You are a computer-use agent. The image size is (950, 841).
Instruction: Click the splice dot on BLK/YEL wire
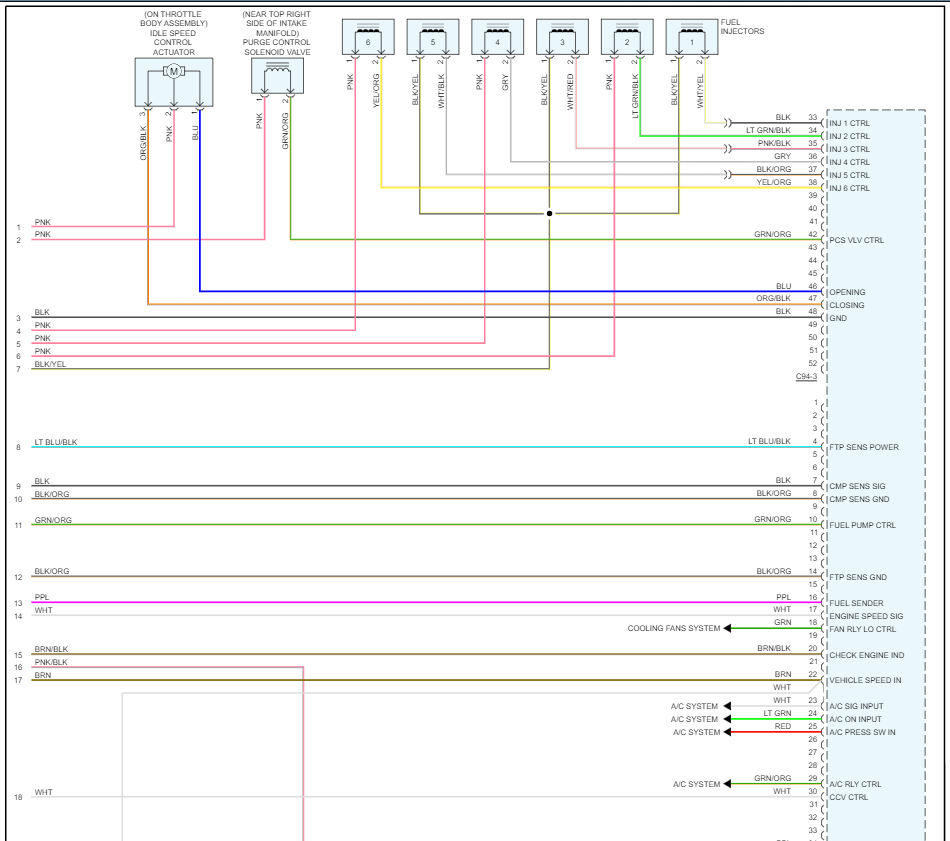(550, 213)
